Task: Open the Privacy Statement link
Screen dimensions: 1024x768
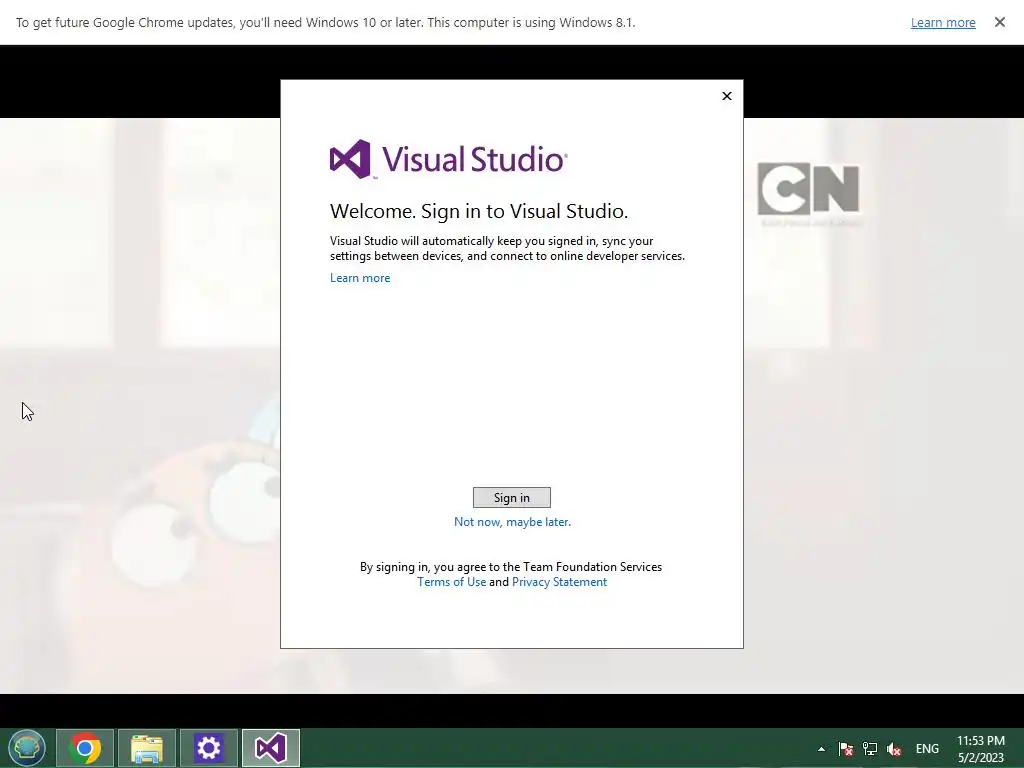Action: click(559, 582)
